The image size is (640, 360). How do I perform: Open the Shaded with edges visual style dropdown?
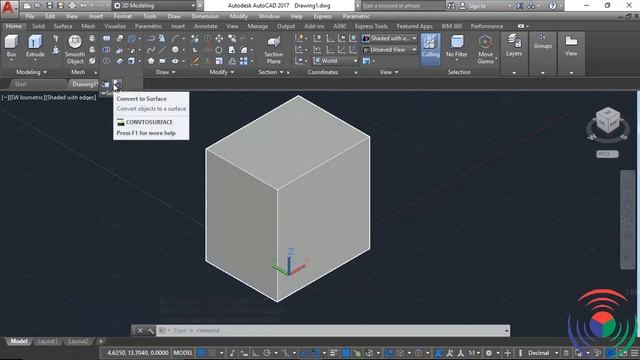point(390,38)
